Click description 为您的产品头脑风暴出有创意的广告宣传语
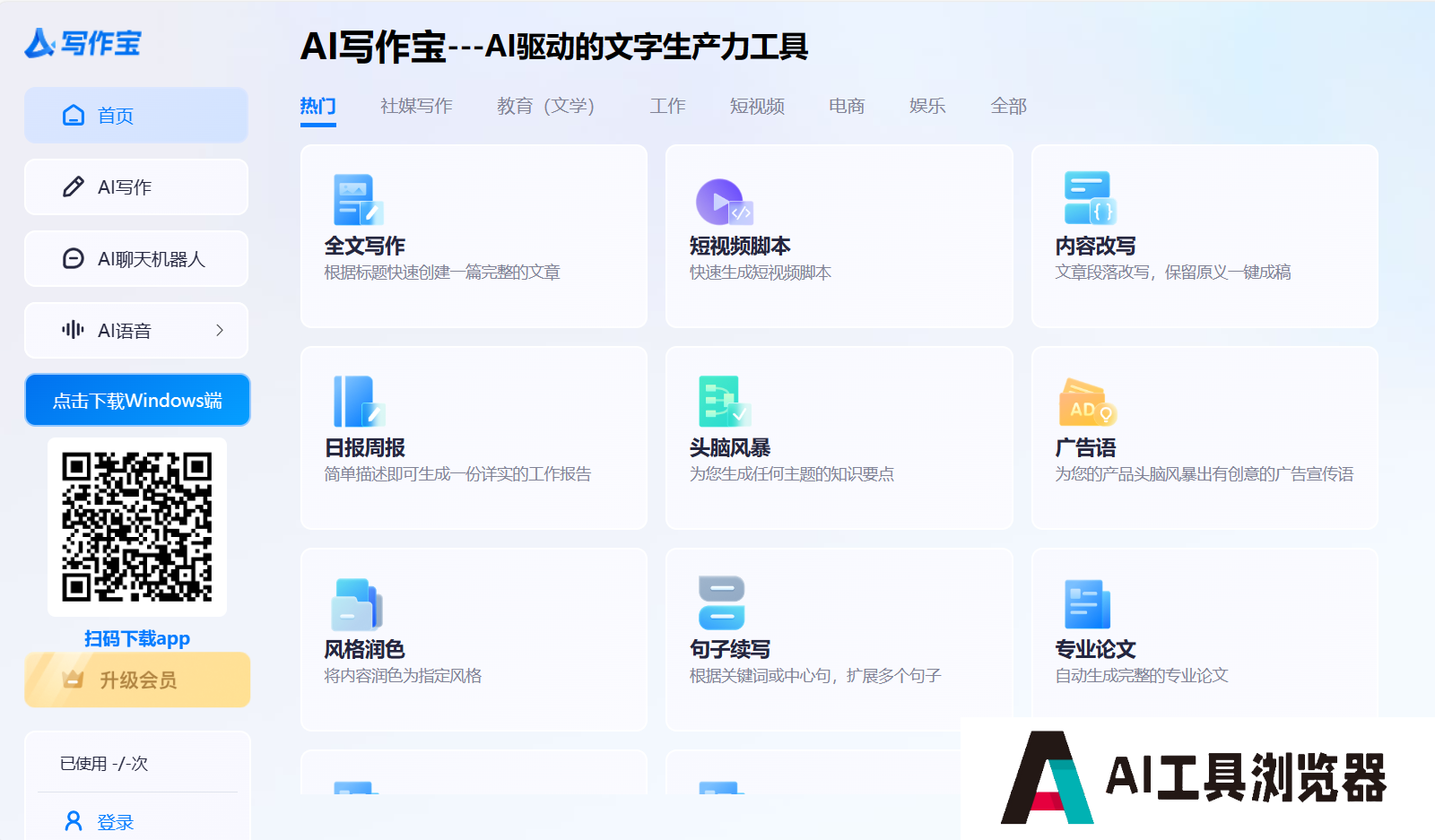The height and width of the screenshot is (840, 1435). (1205, 473)
